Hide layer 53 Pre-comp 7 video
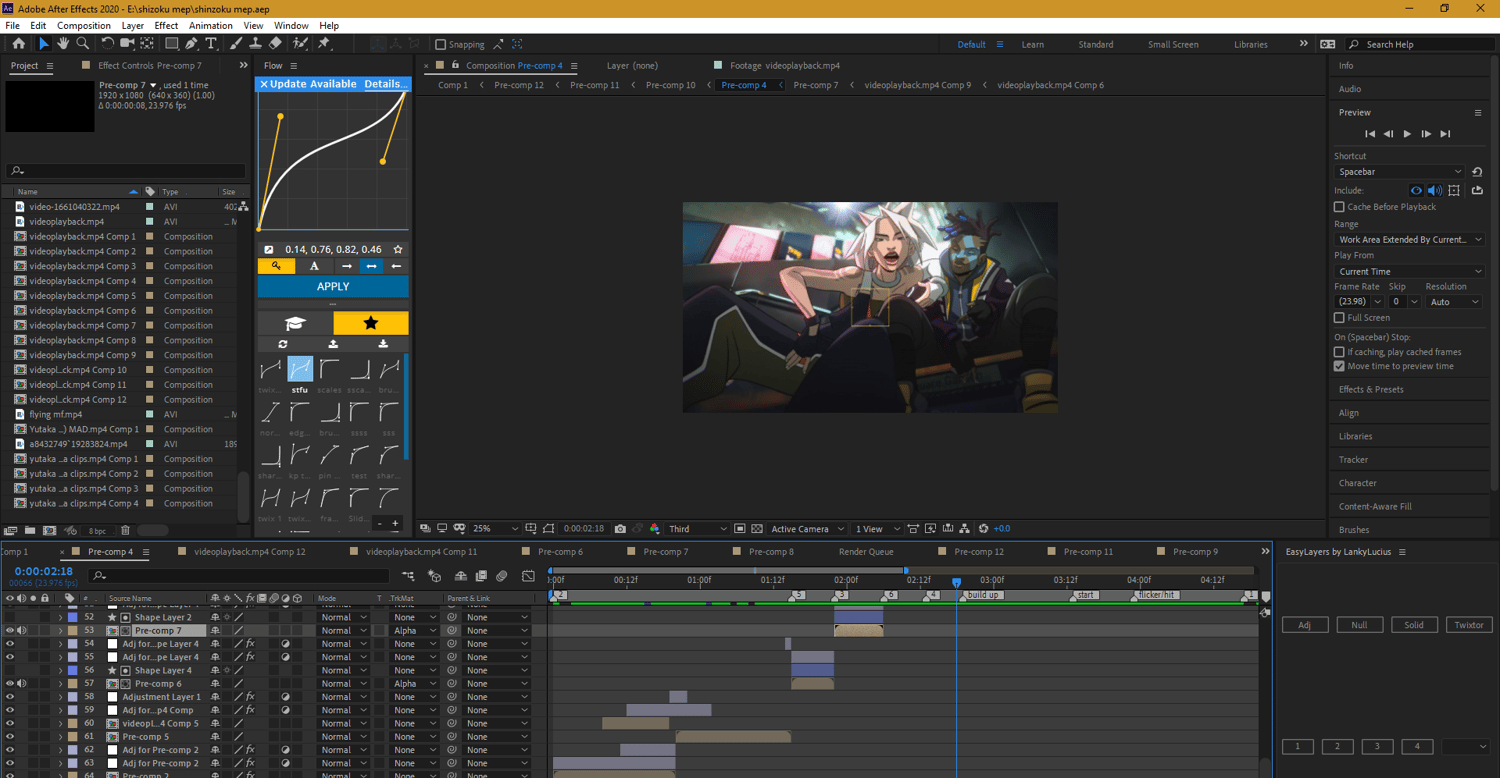 (x=10, y=631)
